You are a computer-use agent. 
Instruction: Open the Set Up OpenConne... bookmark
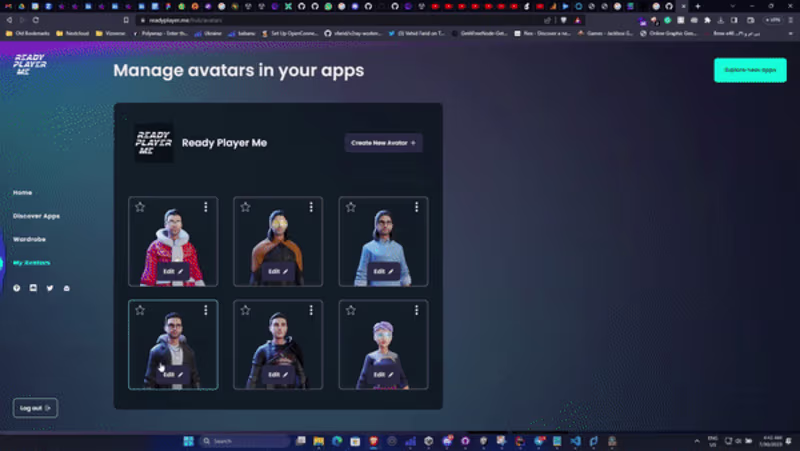tap(290, 33)
